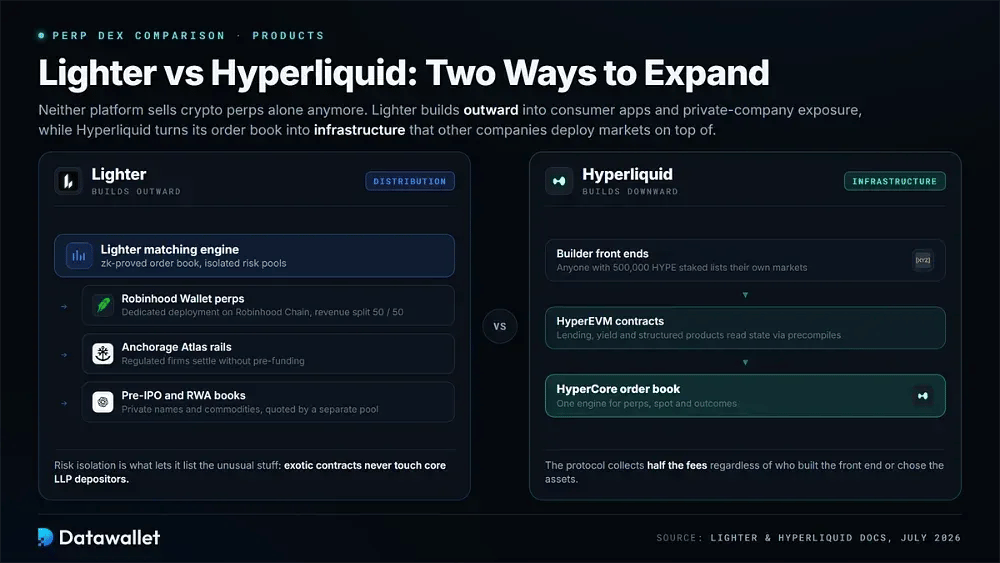
Task: Click the bar chart icon in Lighter matching engine
Action: [x=79, y=256]
